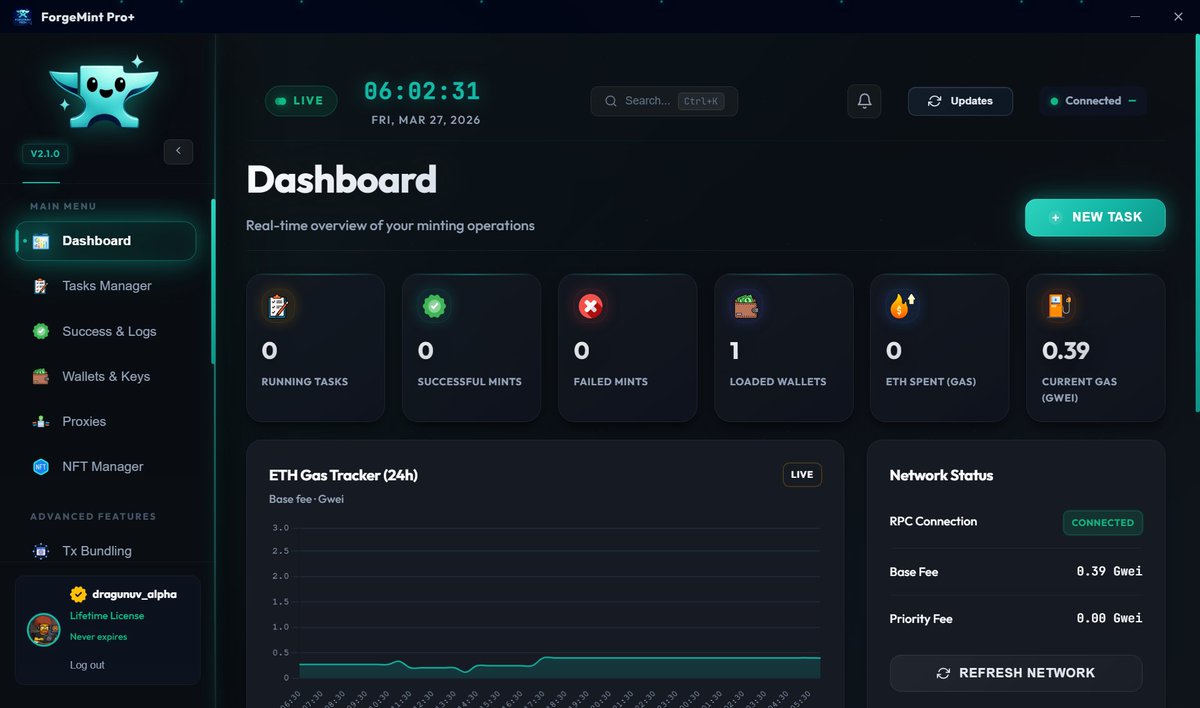Click the Running Tasks card icon
1200x708 pixels.
[x=277, y=306]
